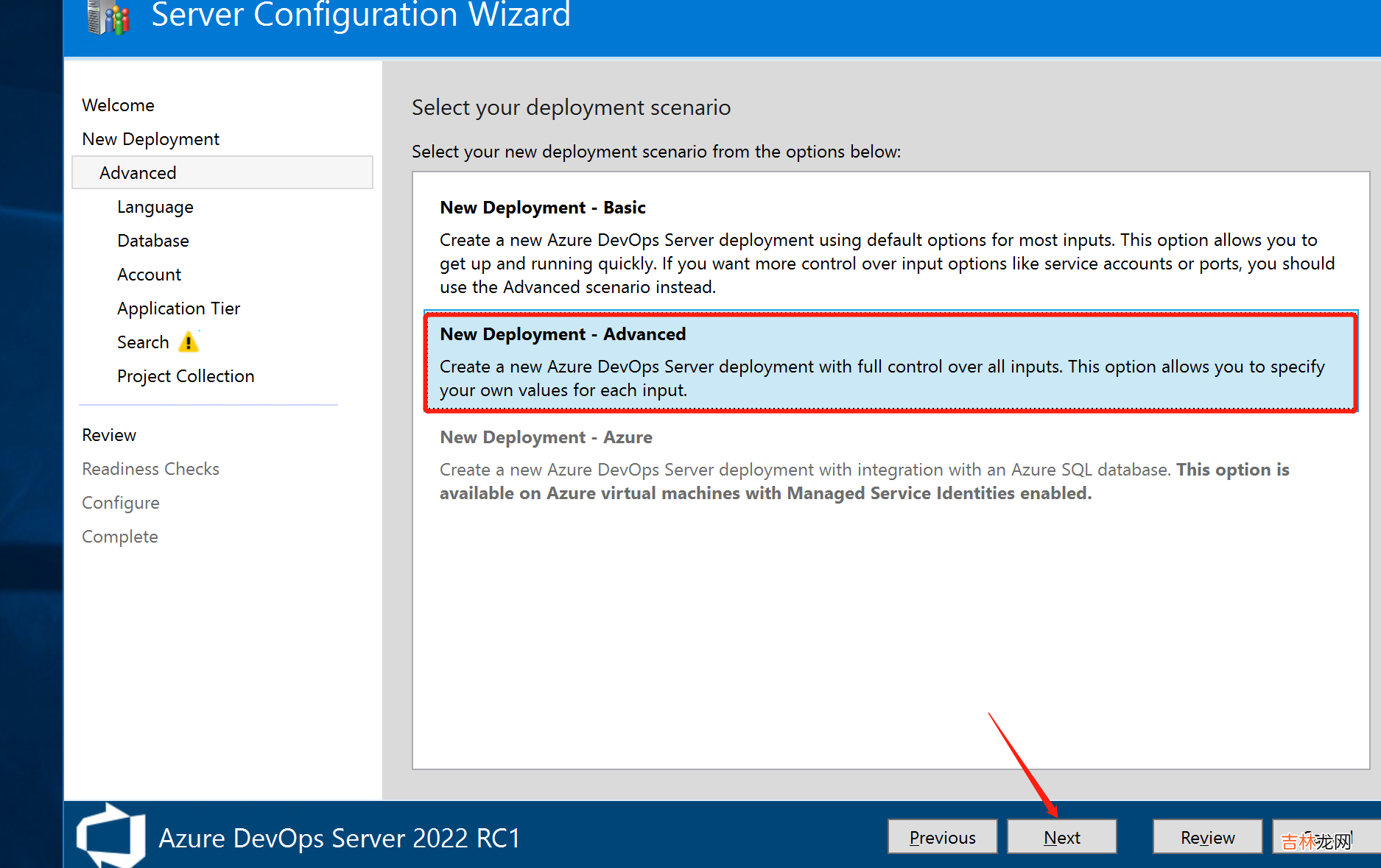Viewport: 1381px width, 868px height.
Task: Open the Welcome step in sidebar
Action: coord(118,105)
